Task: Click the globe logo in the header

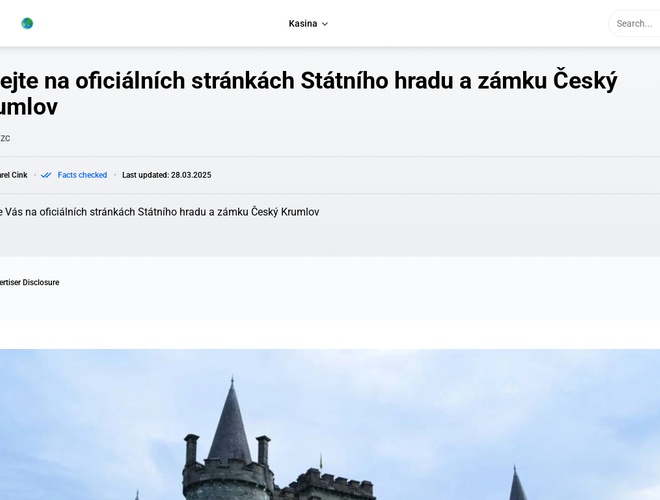Action: [x=27, y=23]
